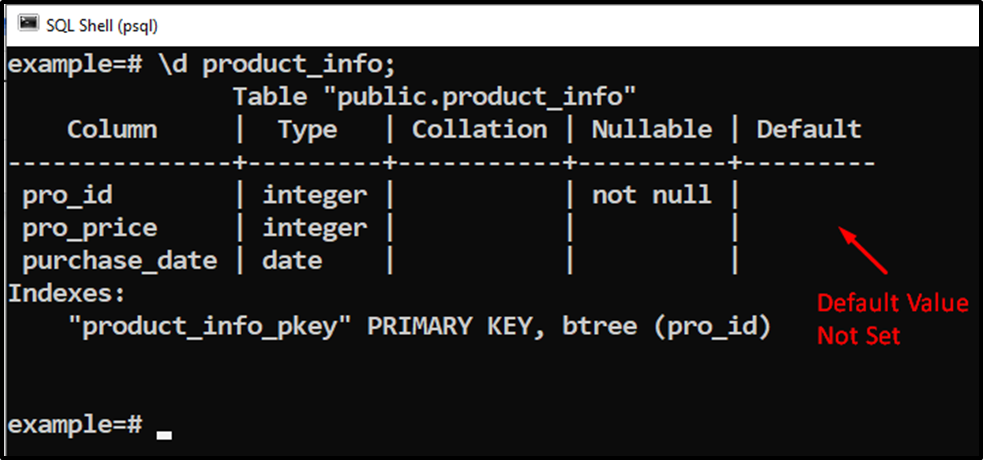This screenshot has width=983, height=460.
Task: Click the \d product_info; command text
Action: pyautogui.click(x=279, y=65)
